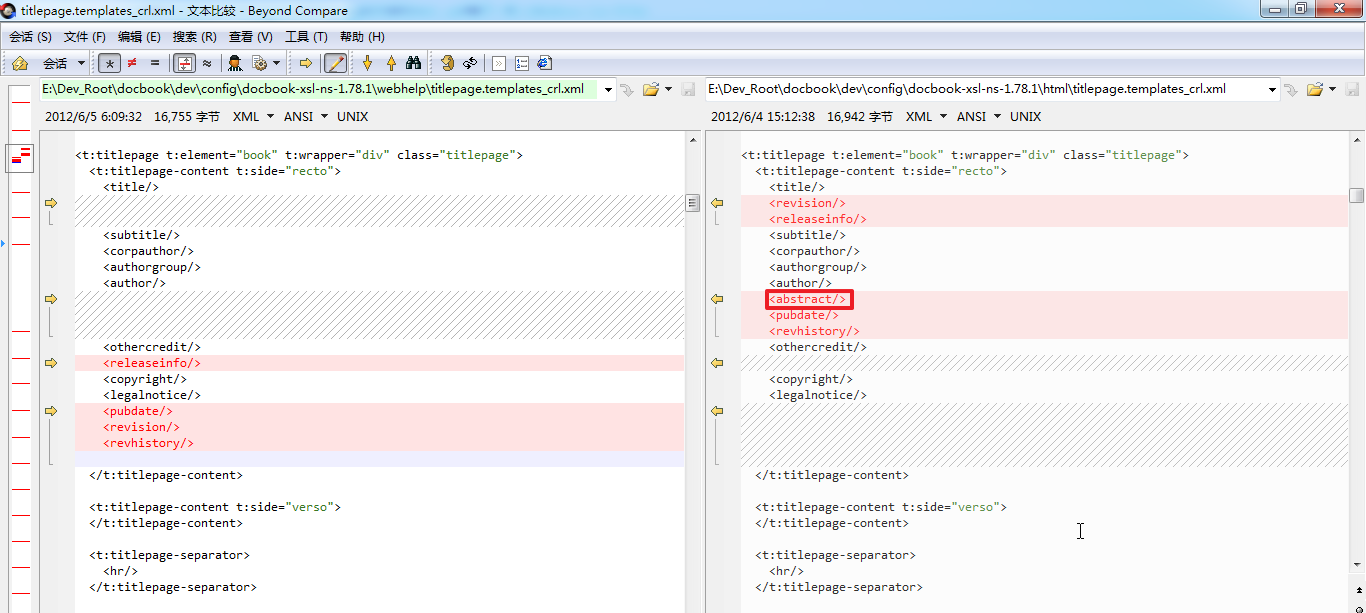Go to next difference down arrow
The width and height of the screenshot is (1366, 613).
tap(367, 63)
